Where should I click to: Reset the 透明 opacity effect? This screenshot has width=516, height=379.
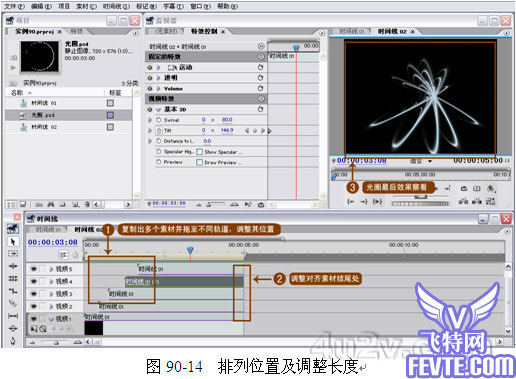[260, 78]
